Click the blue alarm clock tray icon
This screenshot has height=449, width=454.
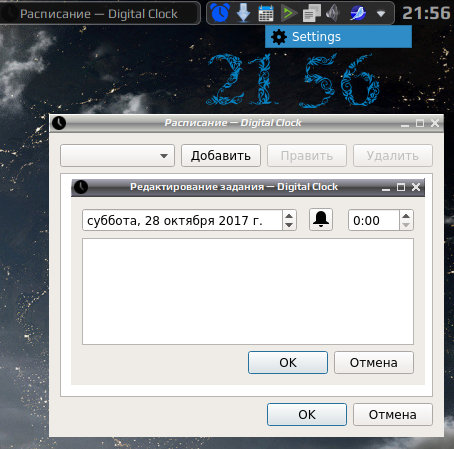click(220, 13)
